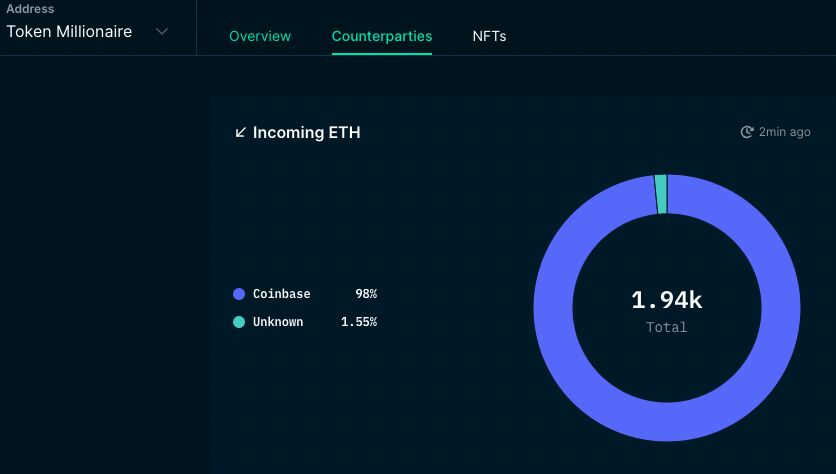Viewport: 836px width, 474px height.
Task: Expand the Token Millionaire address chevron
Action: click(162, 31)
